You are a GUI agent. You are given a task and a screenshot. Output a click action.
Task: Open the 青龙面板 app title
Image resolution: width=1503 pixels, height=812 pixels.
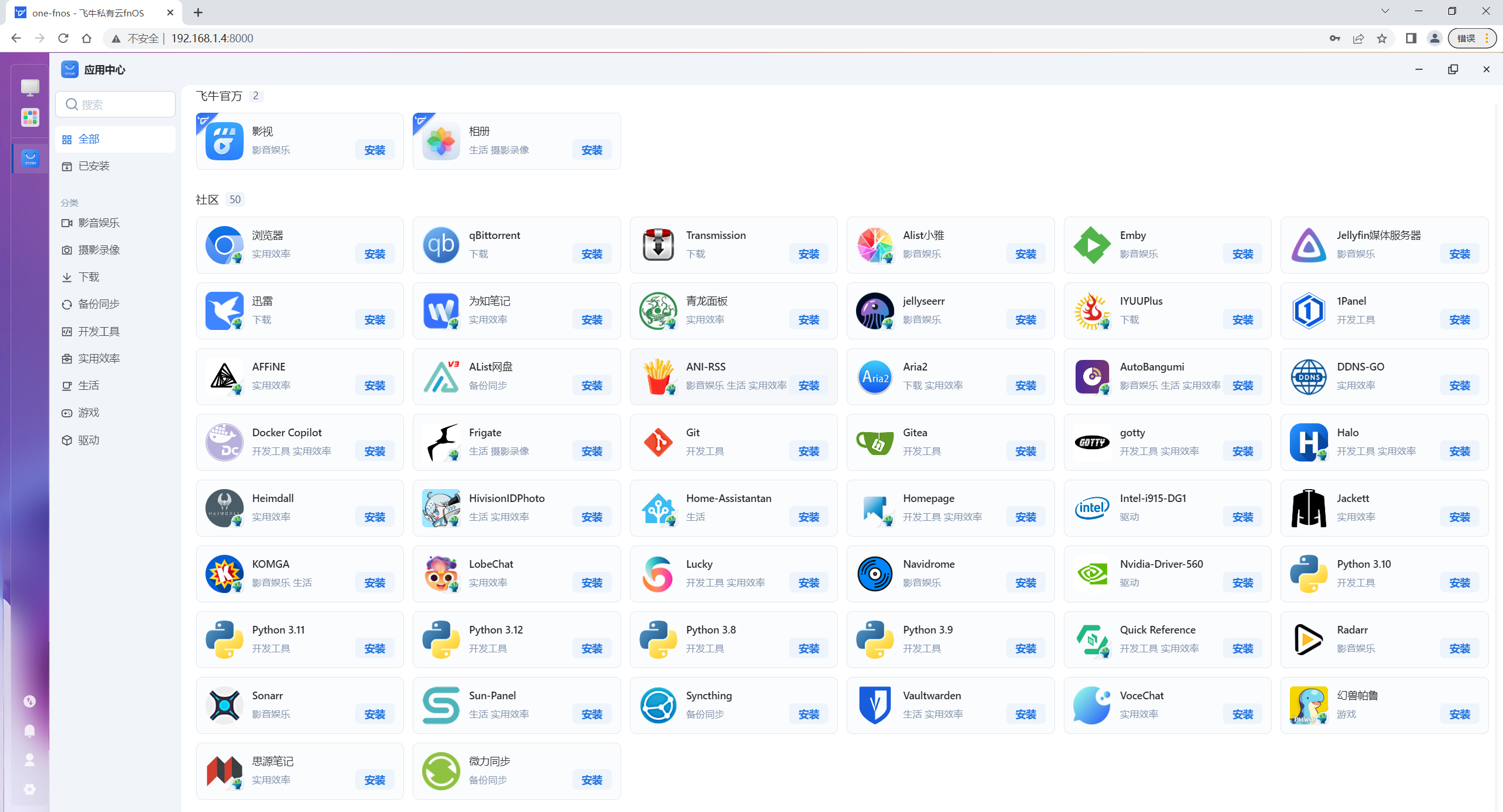point(706,301)
